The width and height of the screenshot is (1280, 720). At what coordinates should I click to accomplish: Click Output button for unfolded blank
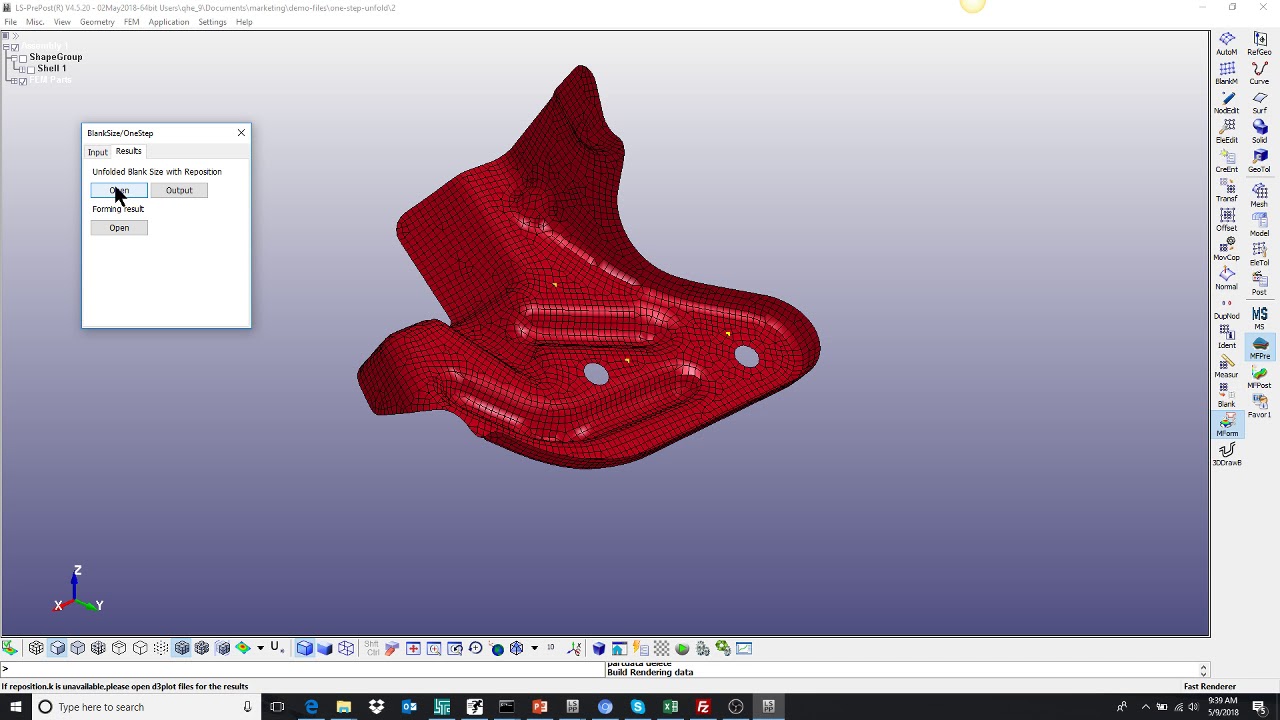[179, 190]
